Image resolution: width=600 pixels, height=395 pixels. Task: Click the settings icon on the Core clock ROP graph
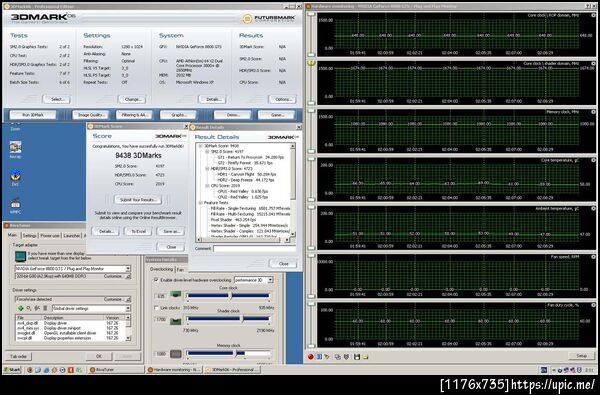[593, 15]
